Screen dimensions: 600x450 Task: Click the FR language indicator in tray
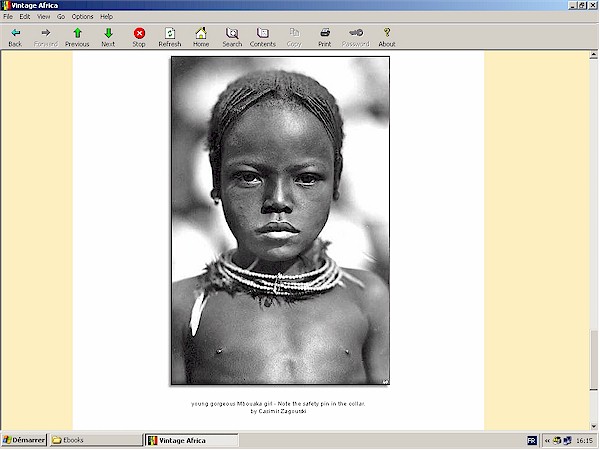tap(532, 440)
